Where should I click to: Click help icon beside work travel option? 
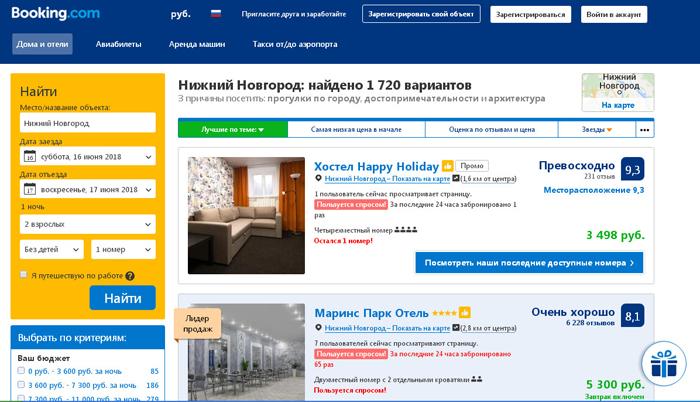(130, 275)
